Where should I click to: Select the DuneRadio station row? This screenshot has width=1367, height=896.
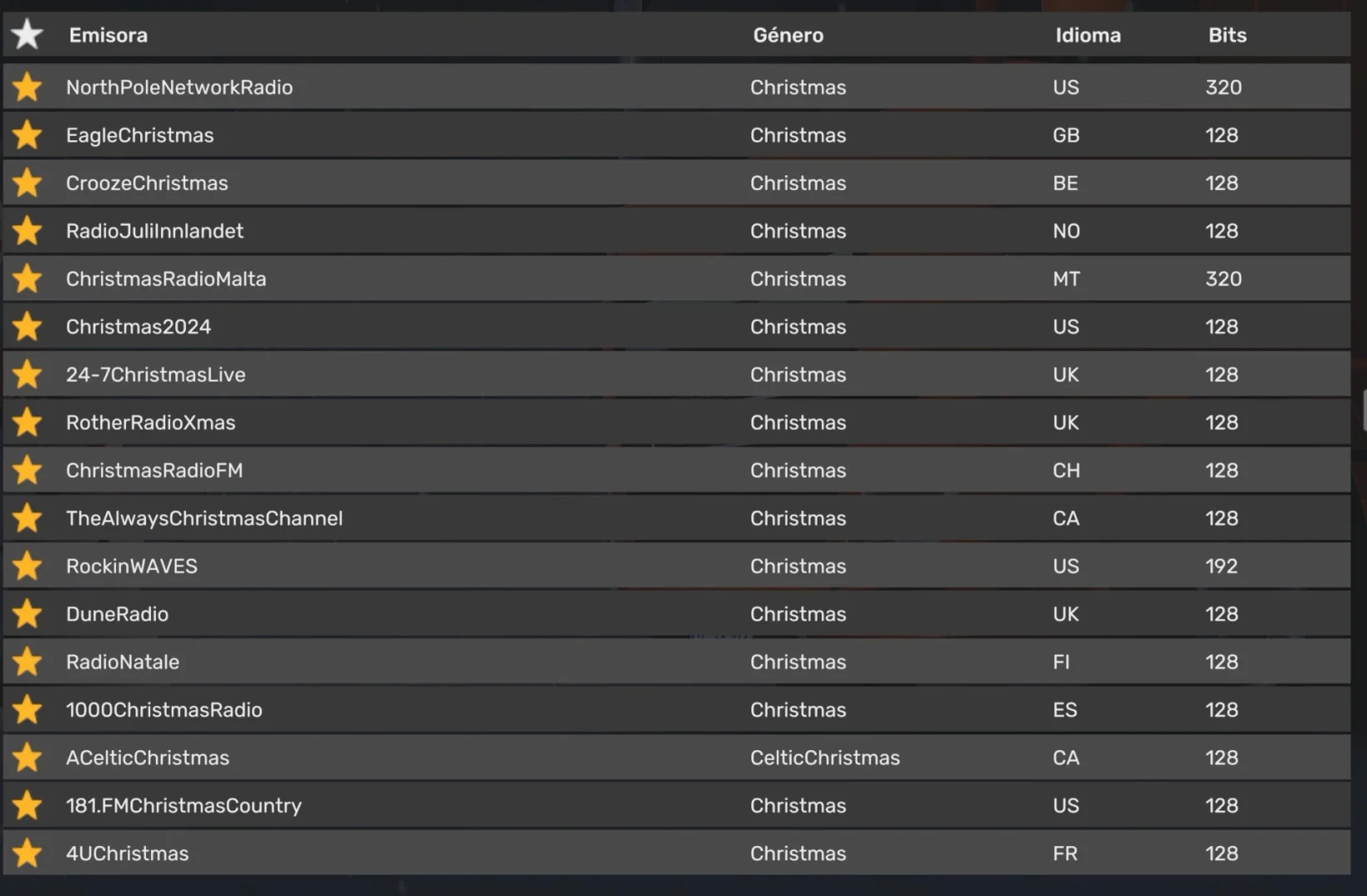(117, 615)
